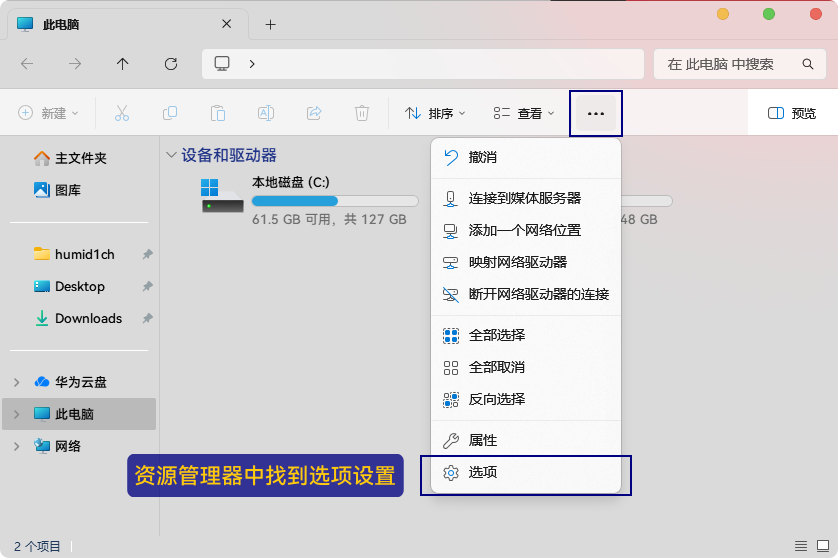Screen dimensions: 838x558
Task: Open the 查看 dropdown menu
Action: click(524, 113)
